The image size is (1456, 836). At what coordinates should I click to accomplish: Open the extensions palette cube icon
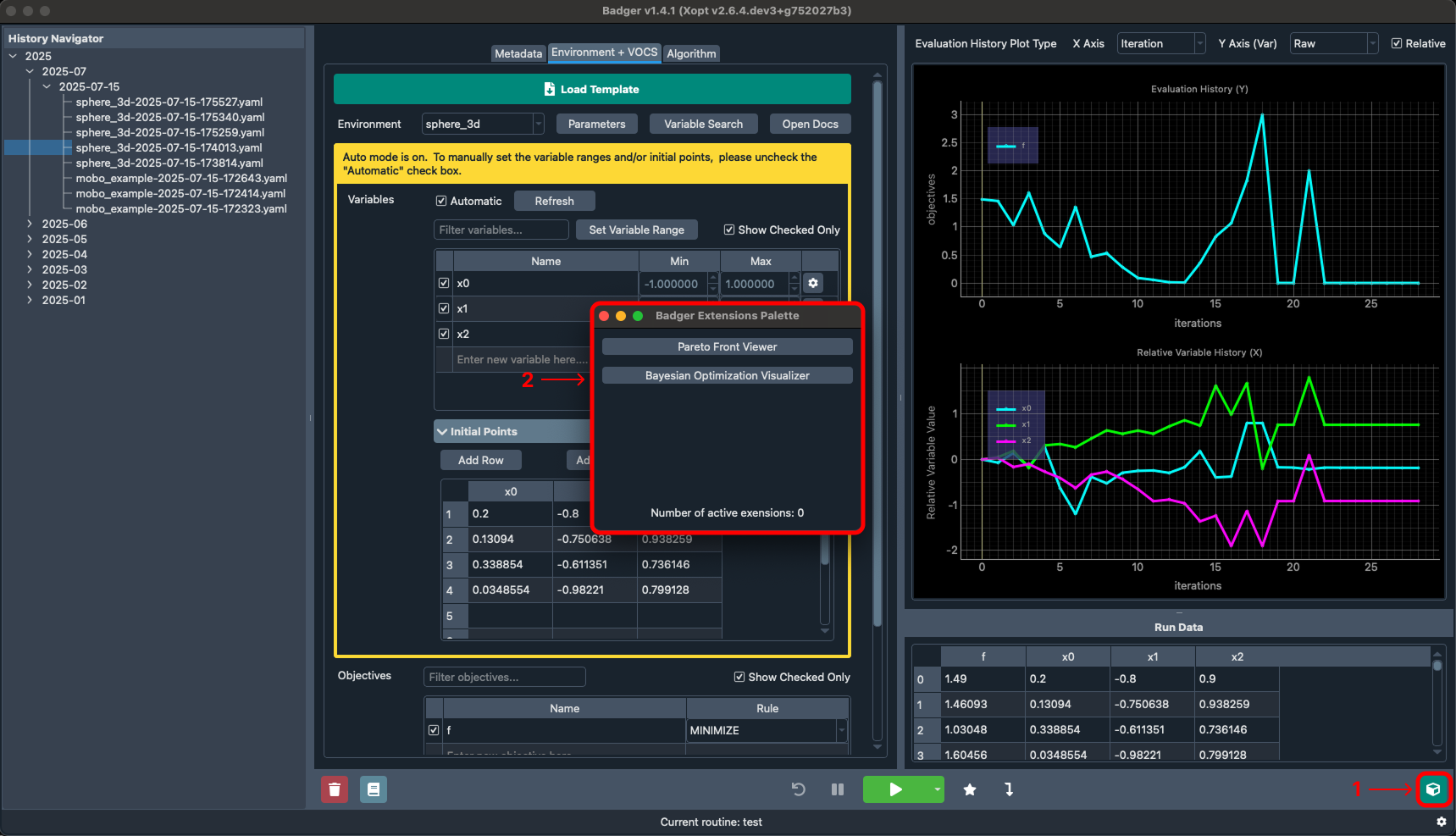point(1433,789)
